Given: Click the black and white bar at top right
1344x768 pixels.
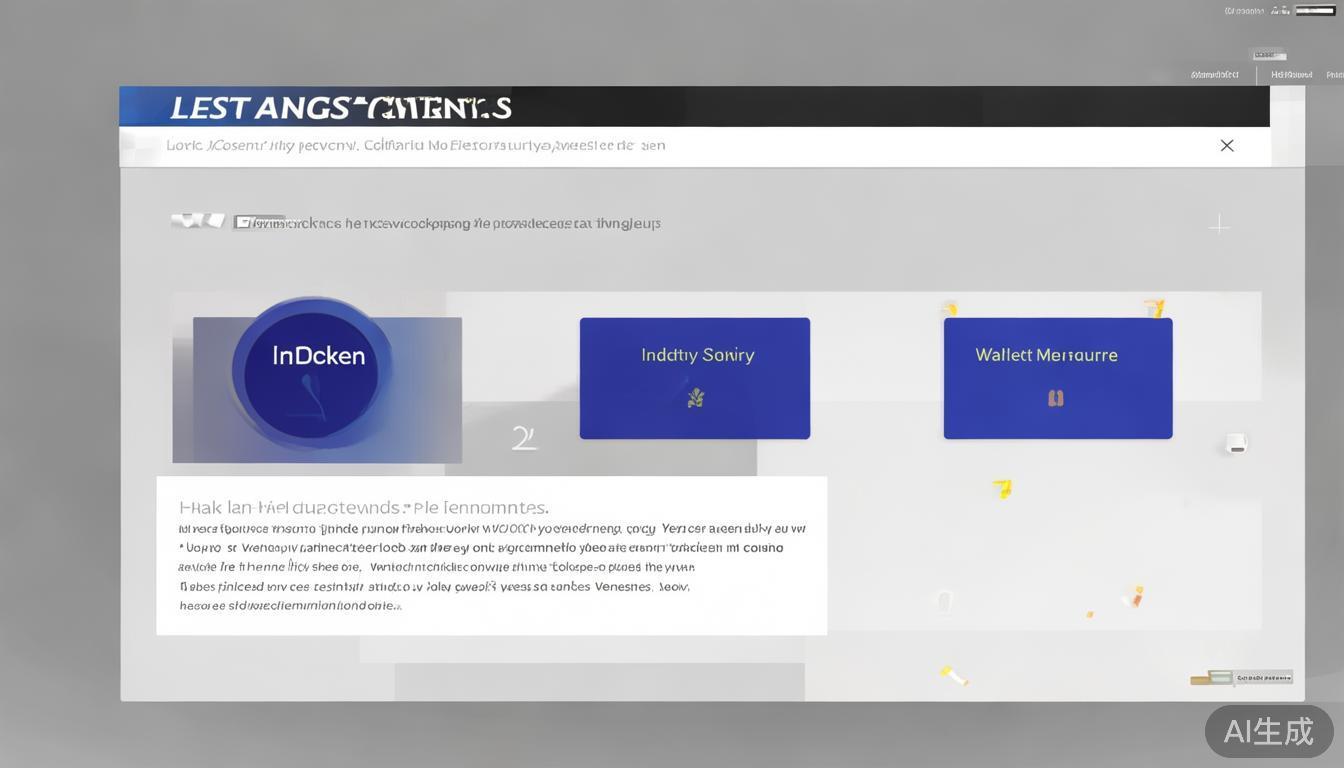Looking at the screenshot, I should pos(1315,11).
